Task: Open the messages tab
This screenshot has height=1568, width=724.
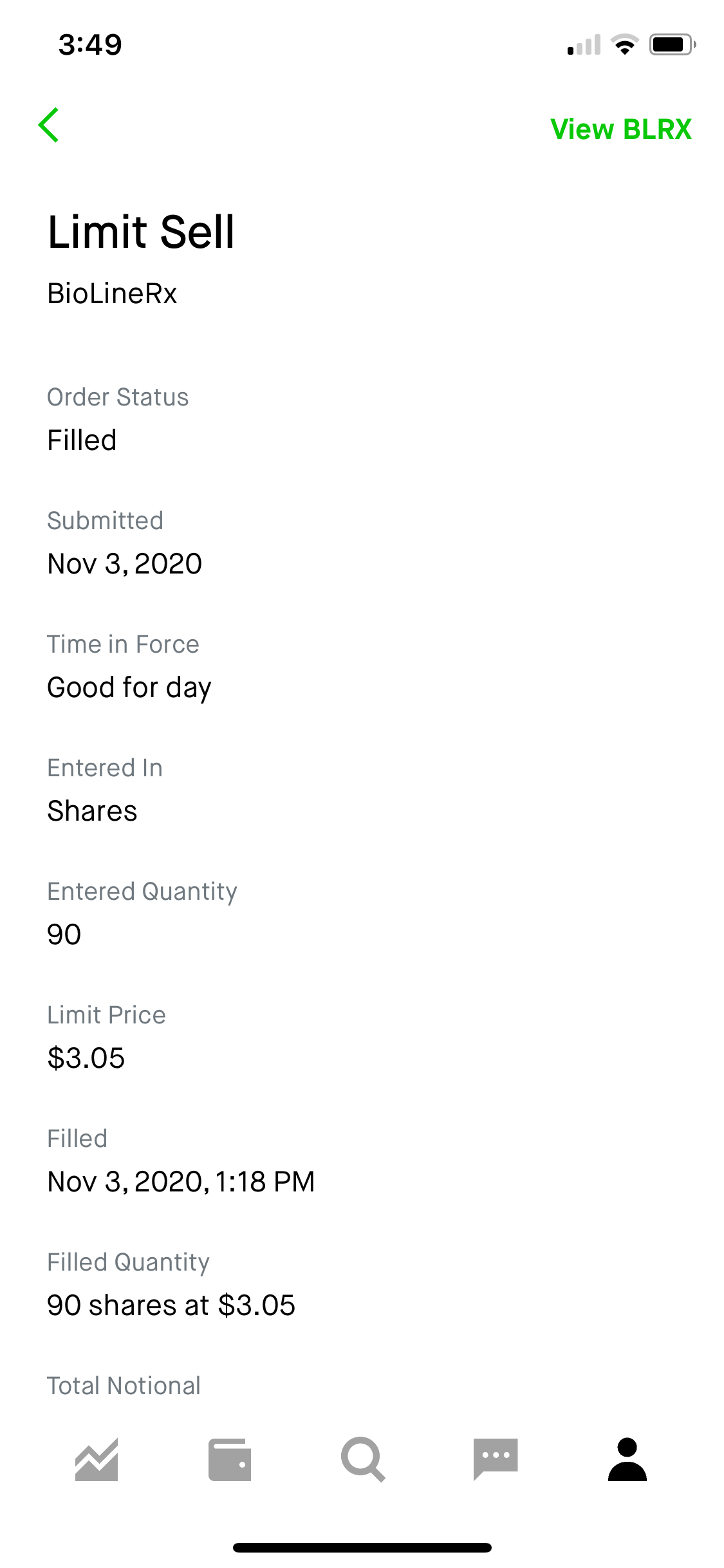Action: click(496, 1459)
